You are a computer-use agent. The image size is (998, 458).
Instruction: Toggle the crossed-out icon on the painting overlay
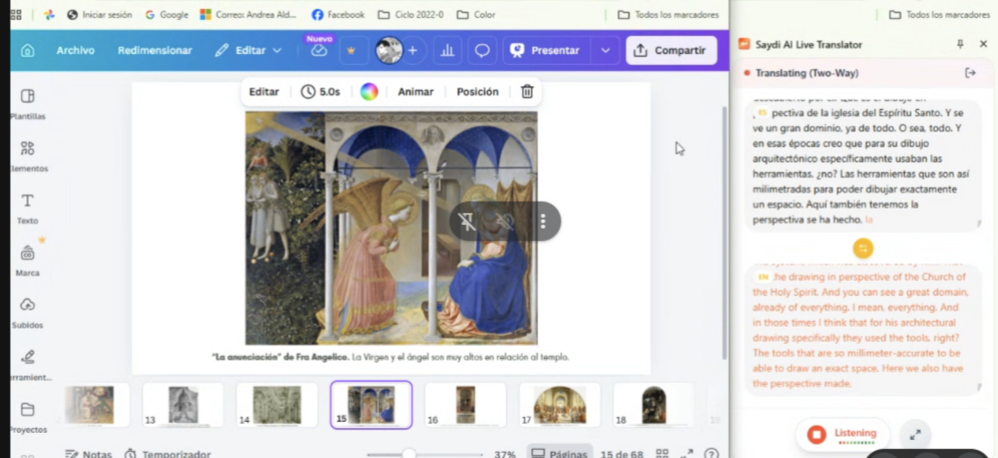[505, 221]
